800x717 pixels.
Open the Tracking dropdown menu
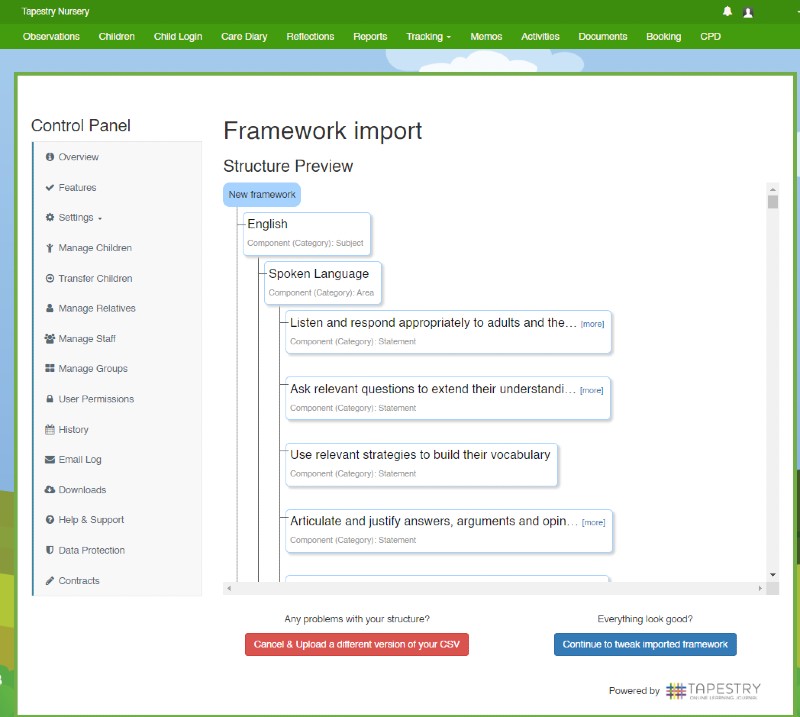pyautogui.click(x=428, y=37)
